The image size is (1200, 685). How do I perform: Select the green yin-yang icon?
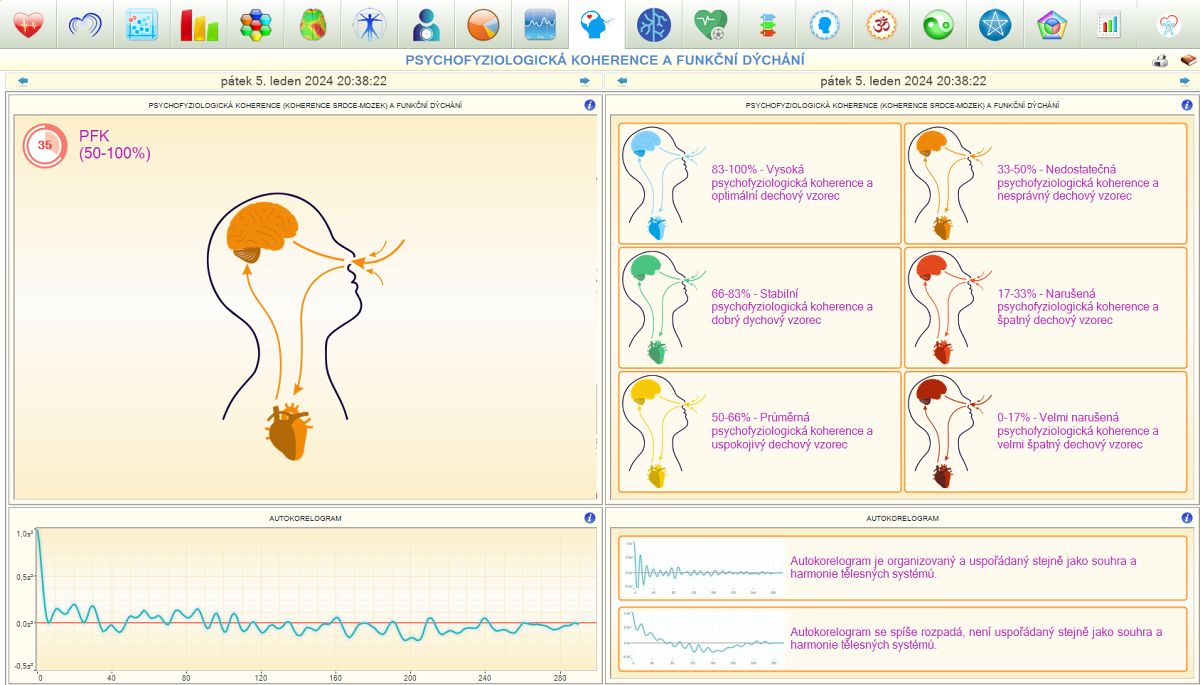[x=939, y=24]
